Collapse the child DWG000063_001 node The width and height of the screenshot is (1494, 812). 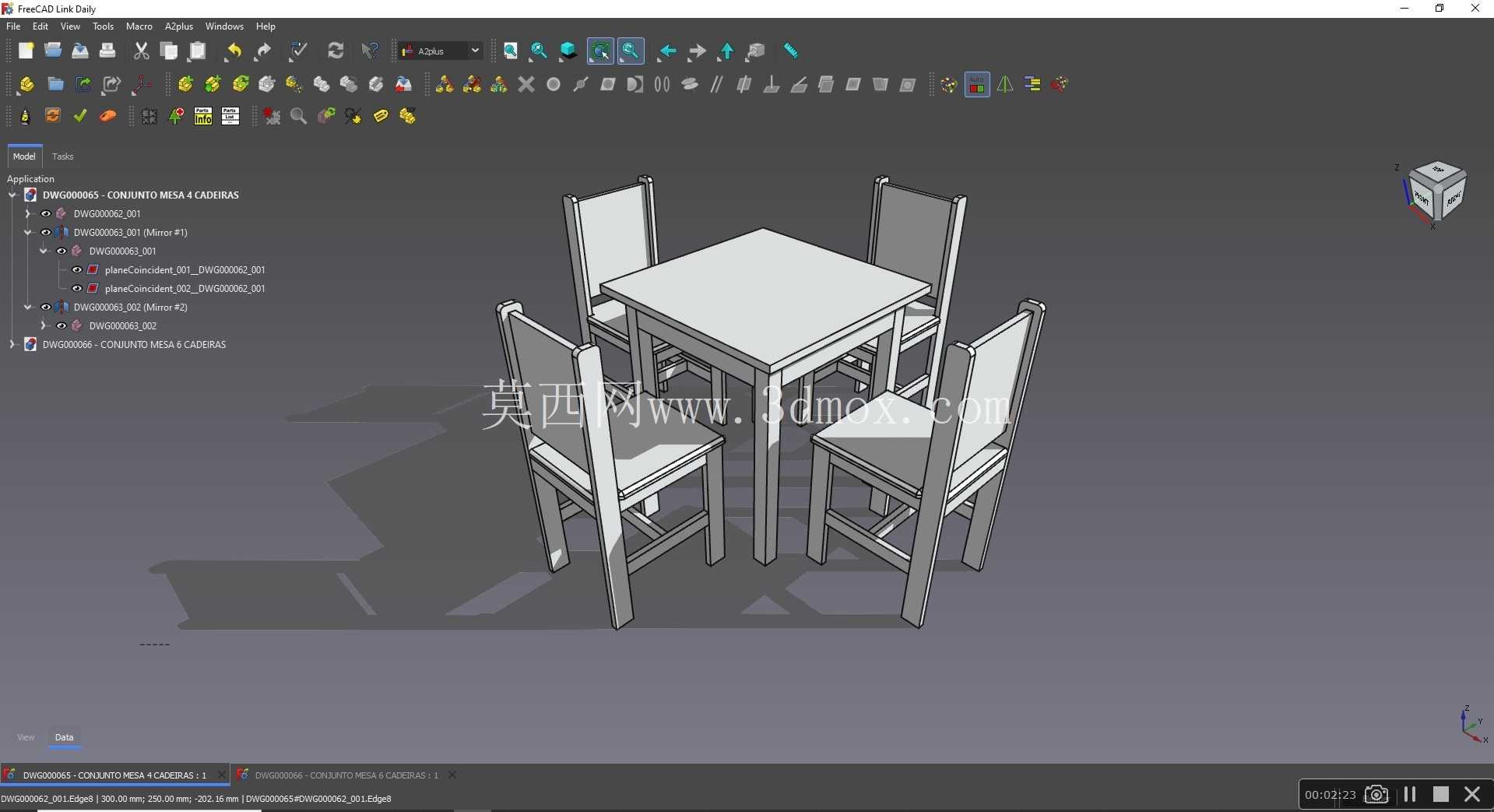(x=44, y=251)
